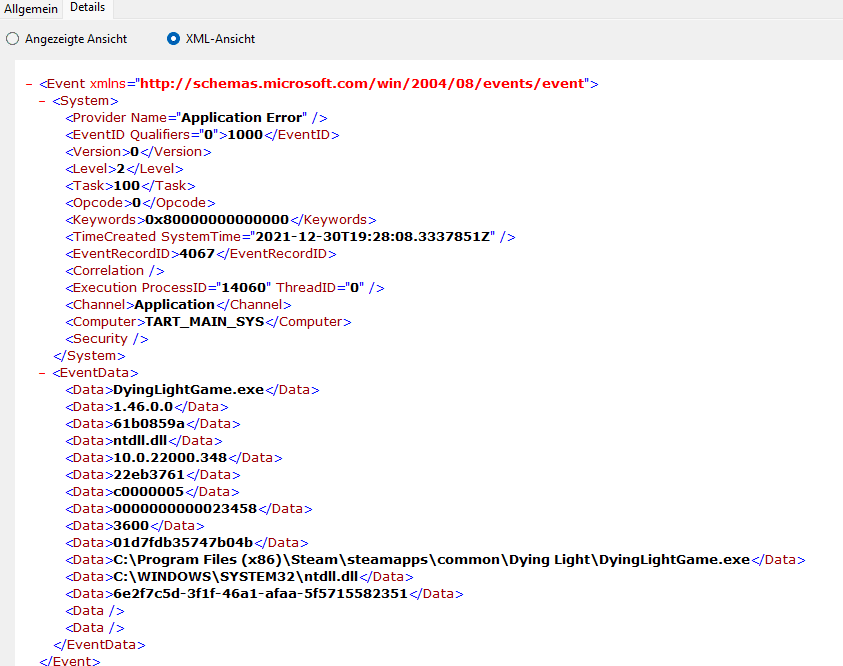Viewport: 843px width, 666px height.
Task: Select the Details tab
Action: pyautogui.click(x=88, y=8)
